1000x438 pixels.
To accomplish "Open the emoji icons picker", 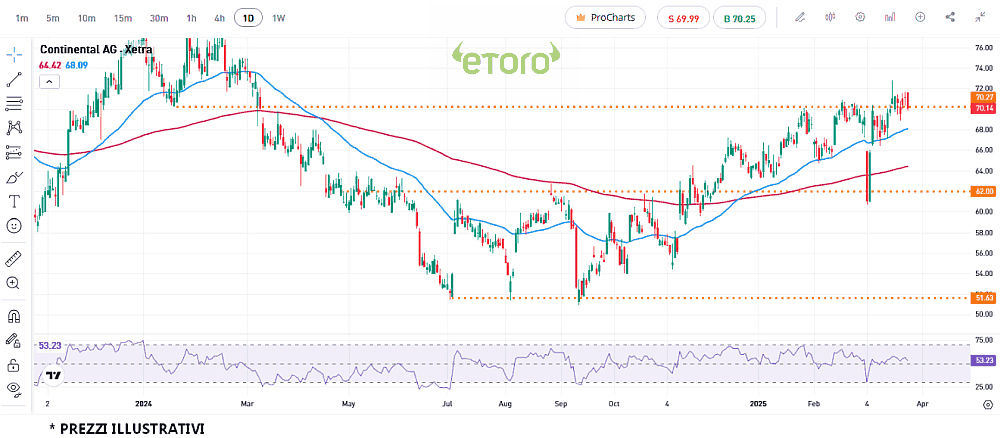I will coord(14,225).
